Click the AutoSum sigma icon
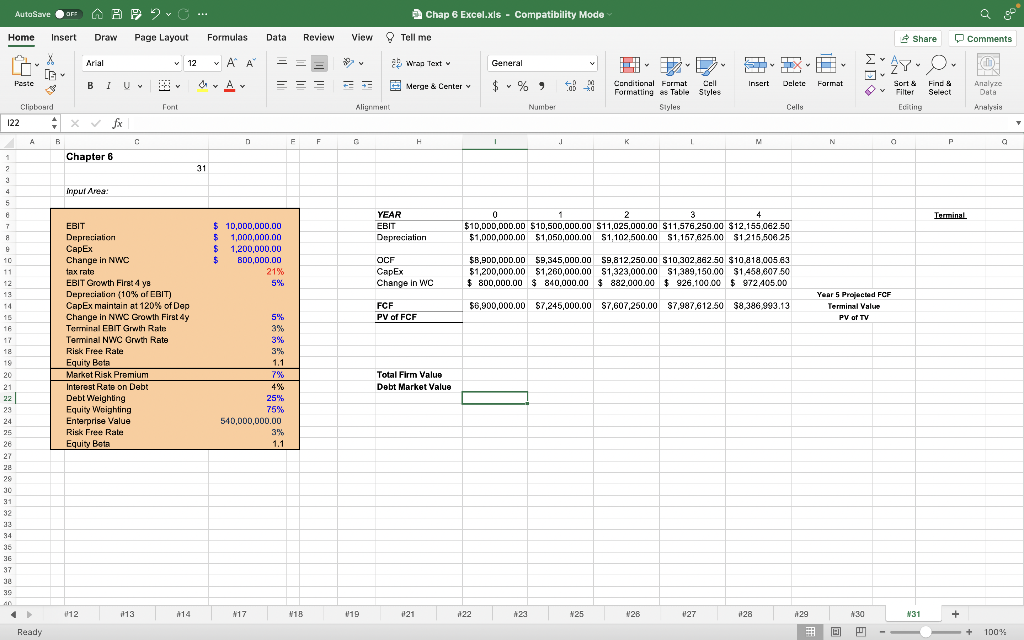The image size is (1024, 640). 871,59
